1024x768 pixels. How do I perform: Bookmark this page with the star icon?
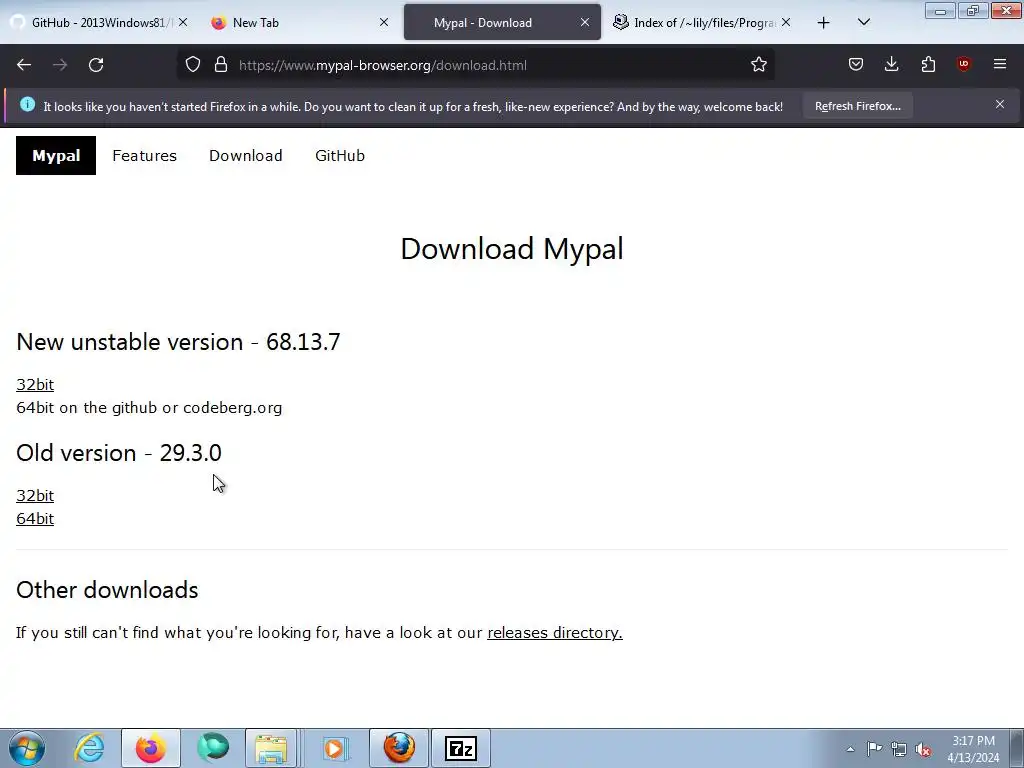(x=758, y=65)
